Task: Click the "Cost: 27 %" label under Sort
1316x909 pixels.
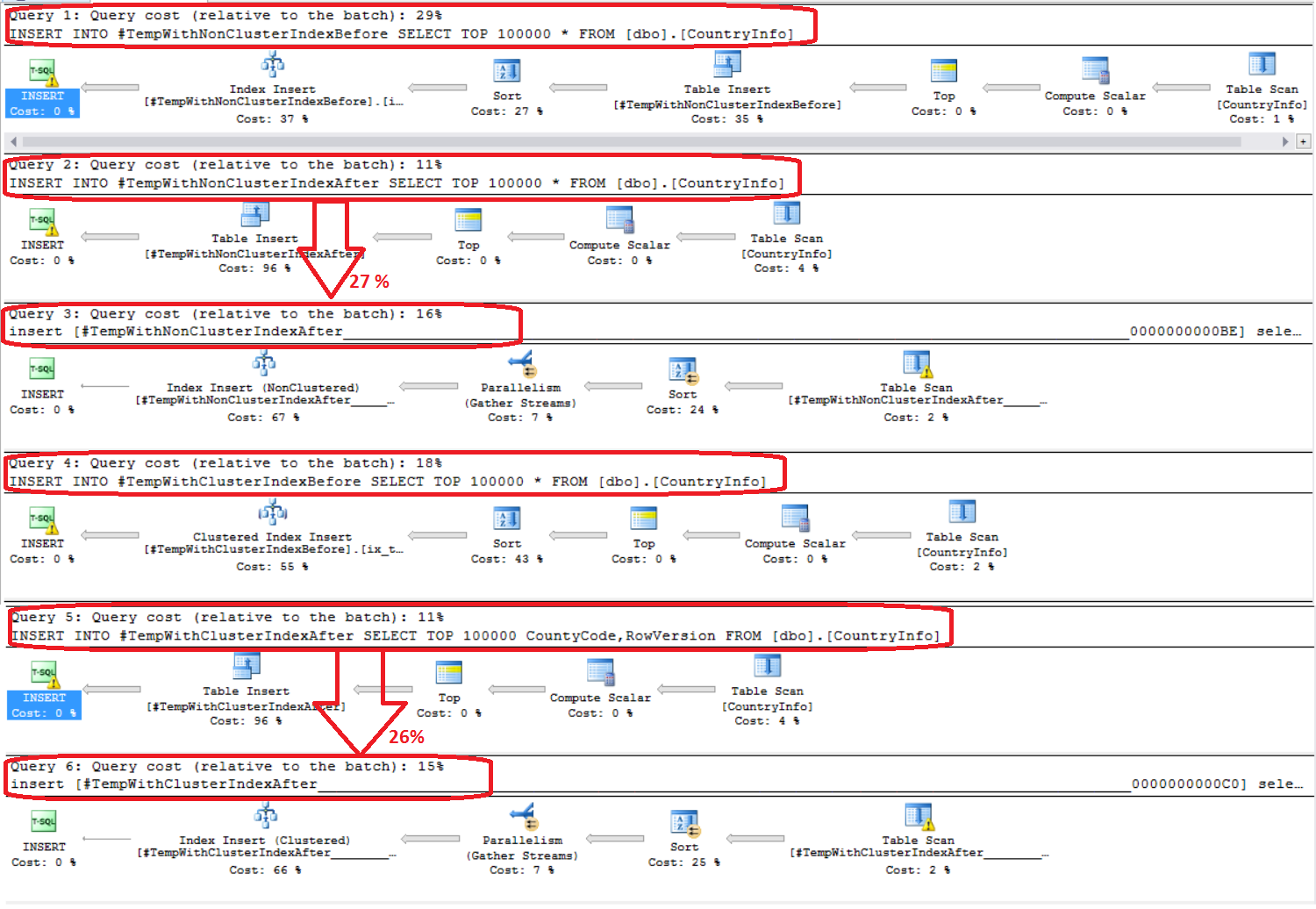Action: [507, 111]
